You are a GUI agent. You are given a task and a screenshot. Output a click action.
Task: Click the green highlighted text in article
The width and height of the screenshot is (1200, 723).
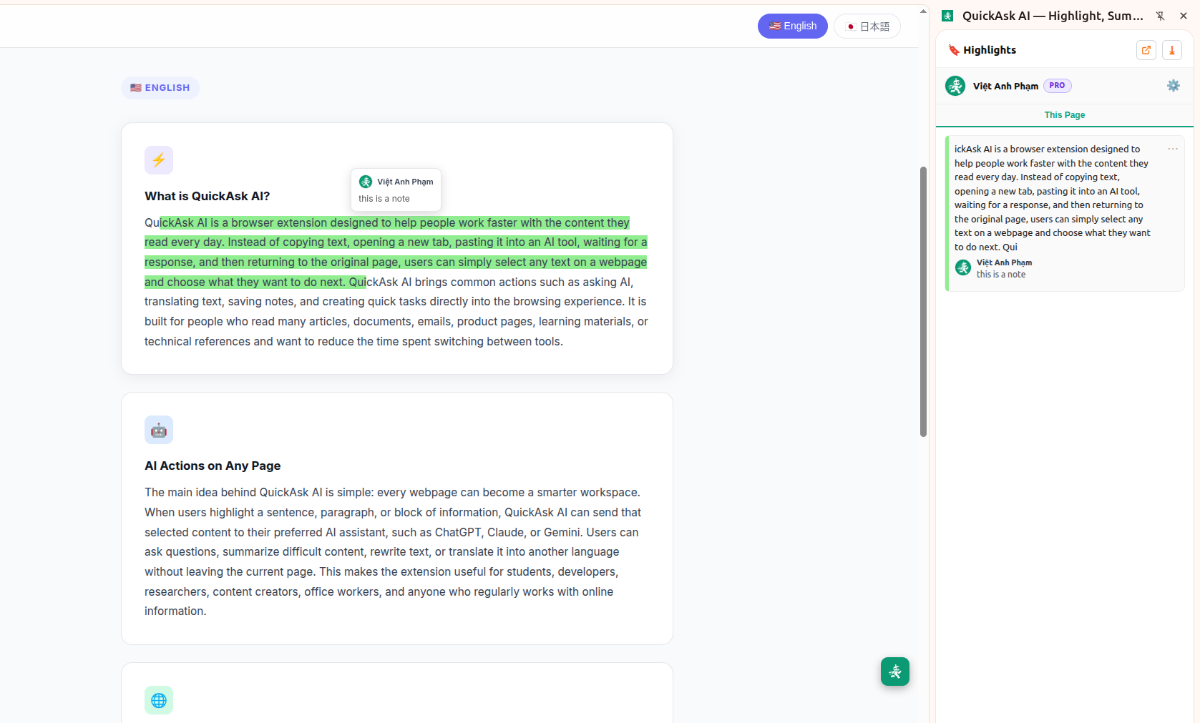396,252
